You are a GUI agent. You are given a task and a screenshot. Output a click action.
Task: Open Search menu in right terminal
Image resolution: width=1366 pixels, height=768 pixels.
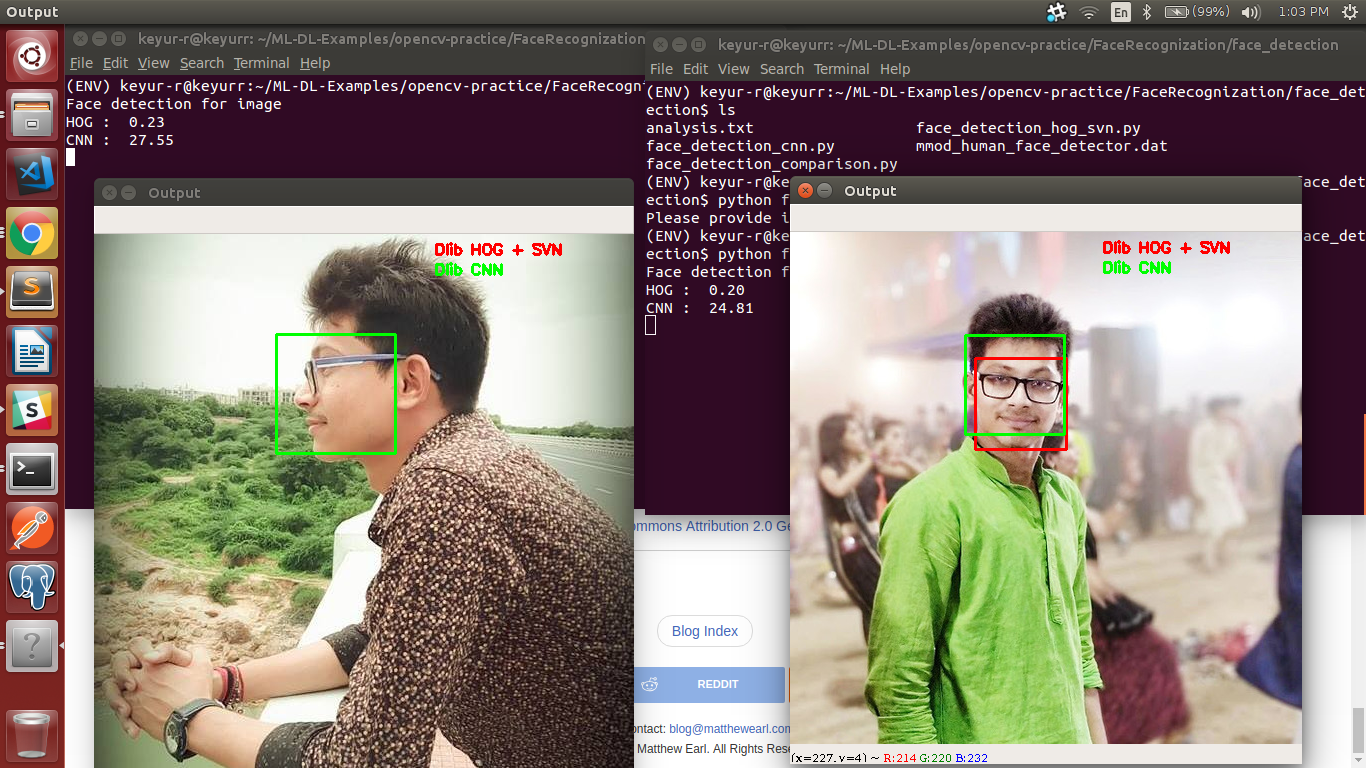coord(782,69)
